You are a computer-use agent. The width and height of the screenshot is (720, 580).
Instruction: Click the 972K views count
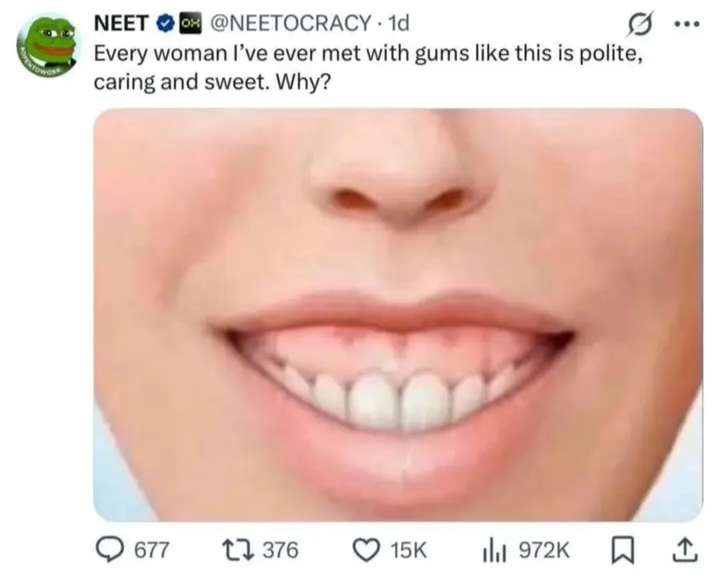pos(544,550)
